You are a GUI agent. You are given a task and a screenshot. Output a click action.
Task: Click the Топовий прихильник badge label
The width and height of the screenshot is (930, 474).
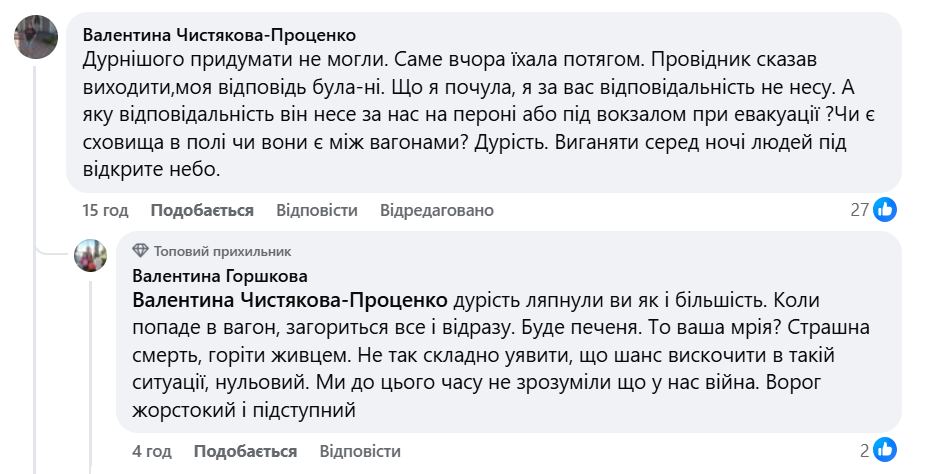point(222,251)
